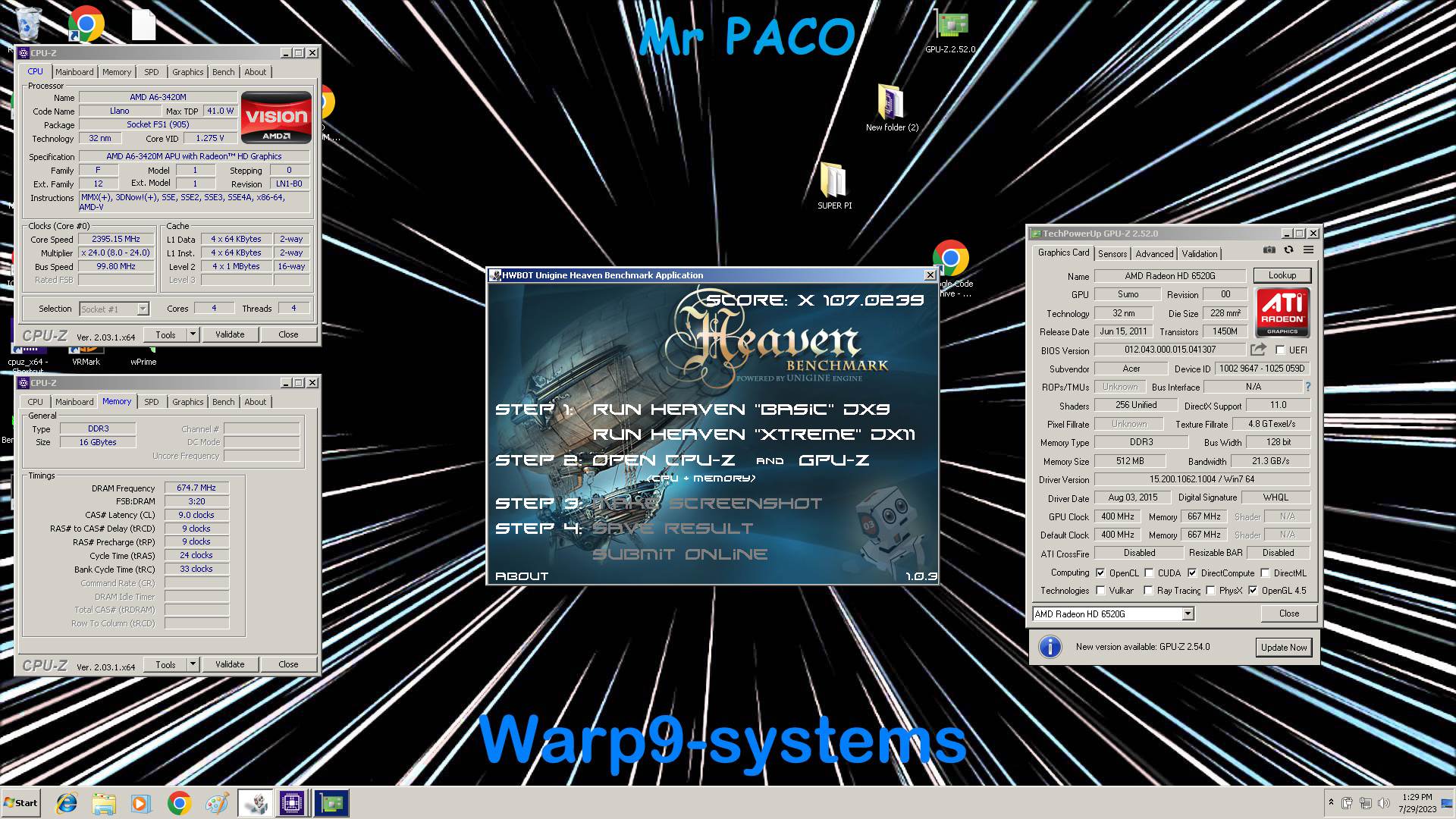The image size is (1456, 819).
Task: Open the Chrome shortcut beside the Recycle Bin
Action: tap(86, 24)
